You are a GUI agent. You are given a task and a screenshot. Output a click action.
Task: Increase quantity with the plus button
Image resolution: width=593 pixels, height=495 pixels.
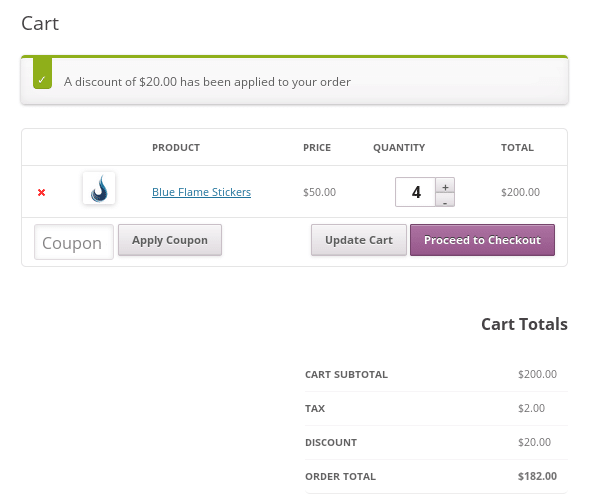(x=445, y=185)
